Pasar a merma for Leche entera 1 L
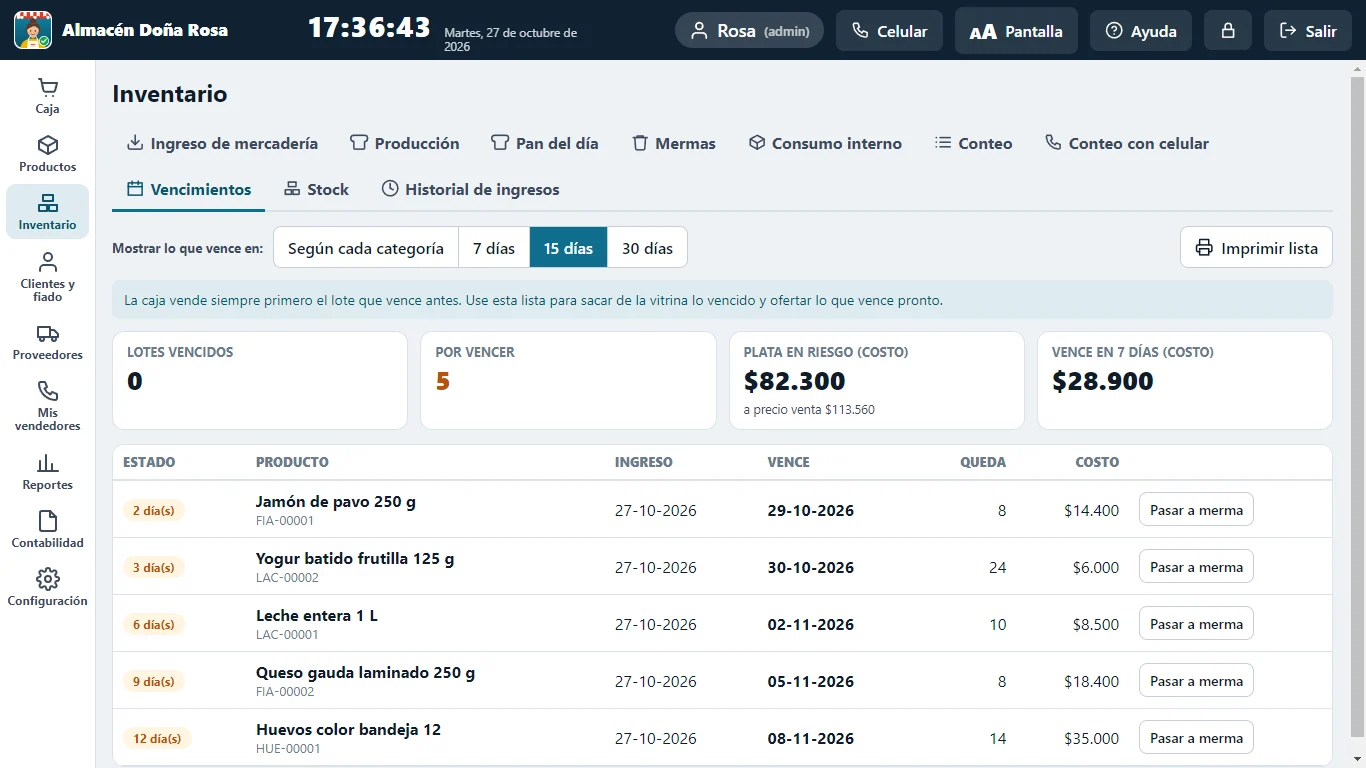Screen dimensions: 1366x768 point(1196,624)
